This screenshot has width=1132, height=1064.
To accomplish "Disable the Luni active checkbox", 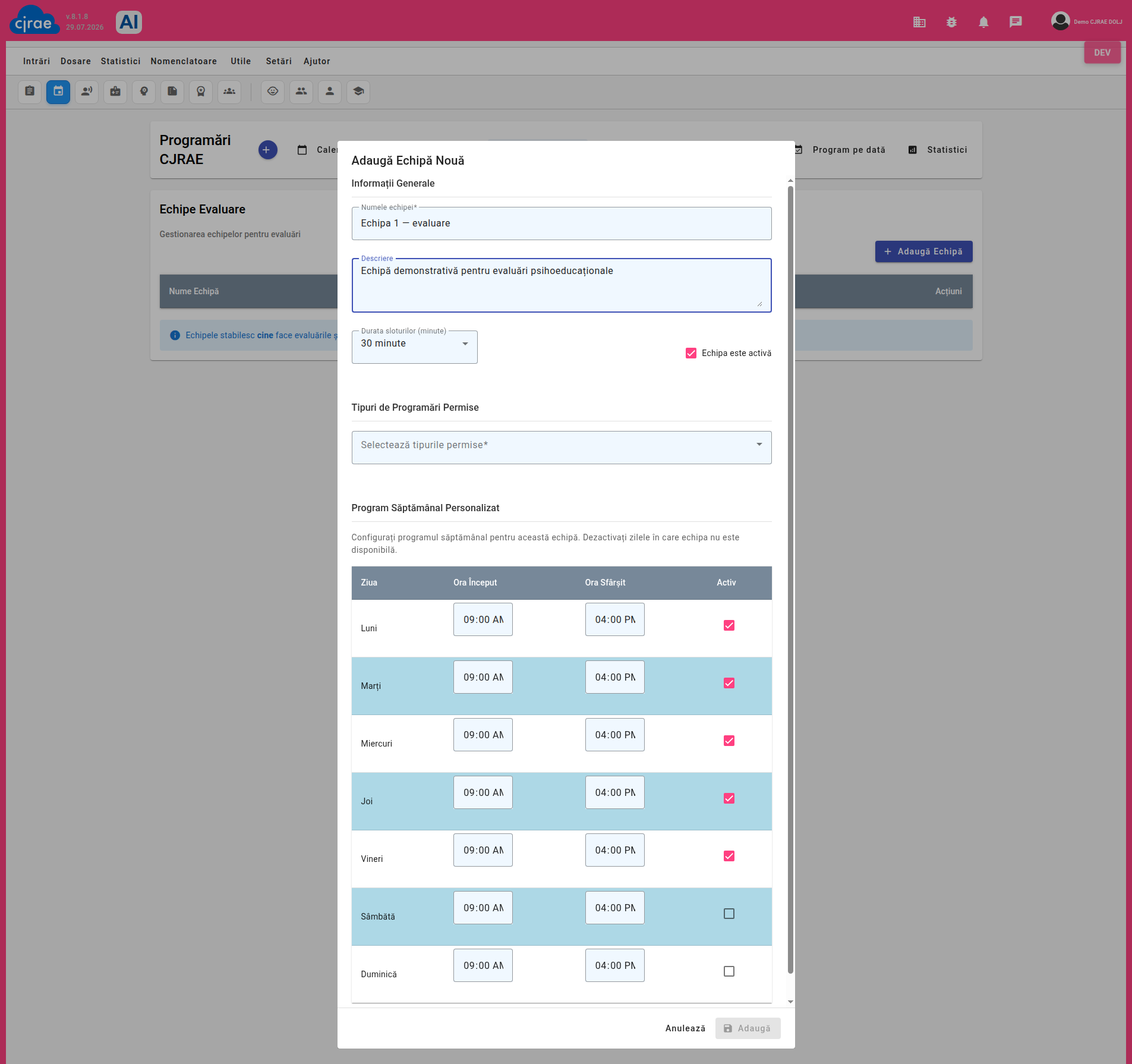I will pos(729,625).
